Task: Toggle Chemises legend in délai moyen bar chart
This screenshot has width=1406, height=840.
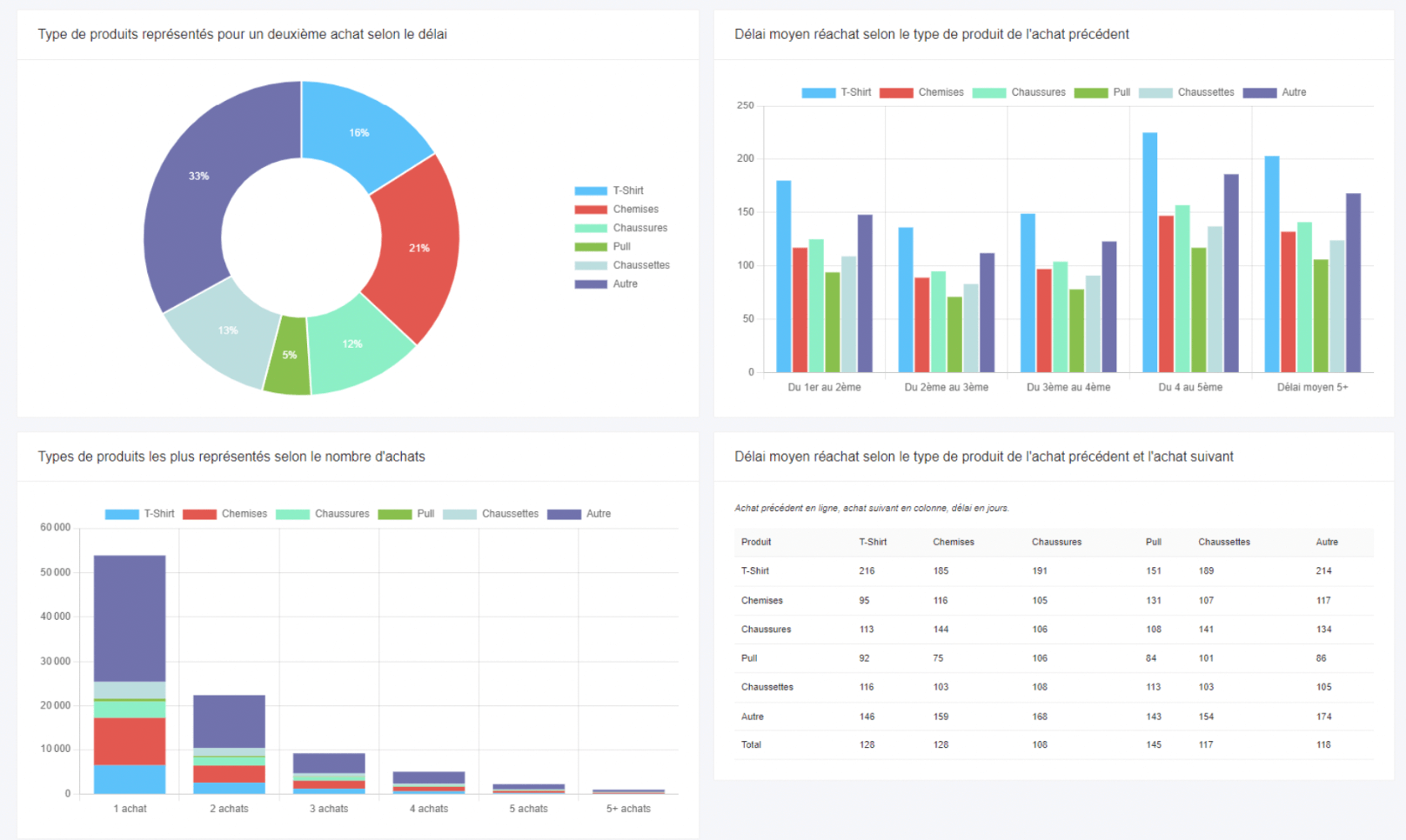Action: coord(921,92)
